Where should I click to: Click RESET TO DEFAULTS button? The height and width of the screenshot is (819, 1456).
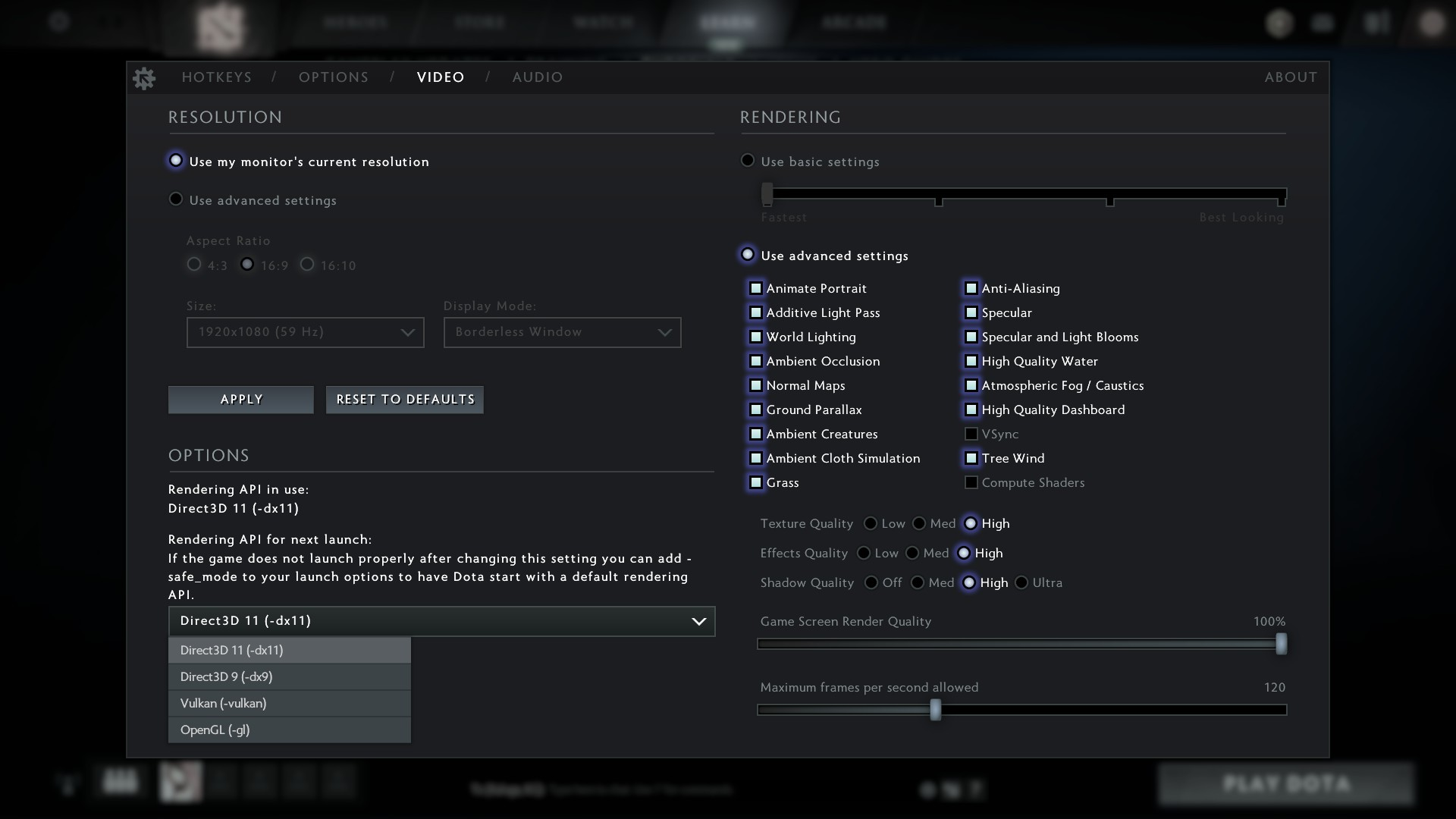coord(405,399)
